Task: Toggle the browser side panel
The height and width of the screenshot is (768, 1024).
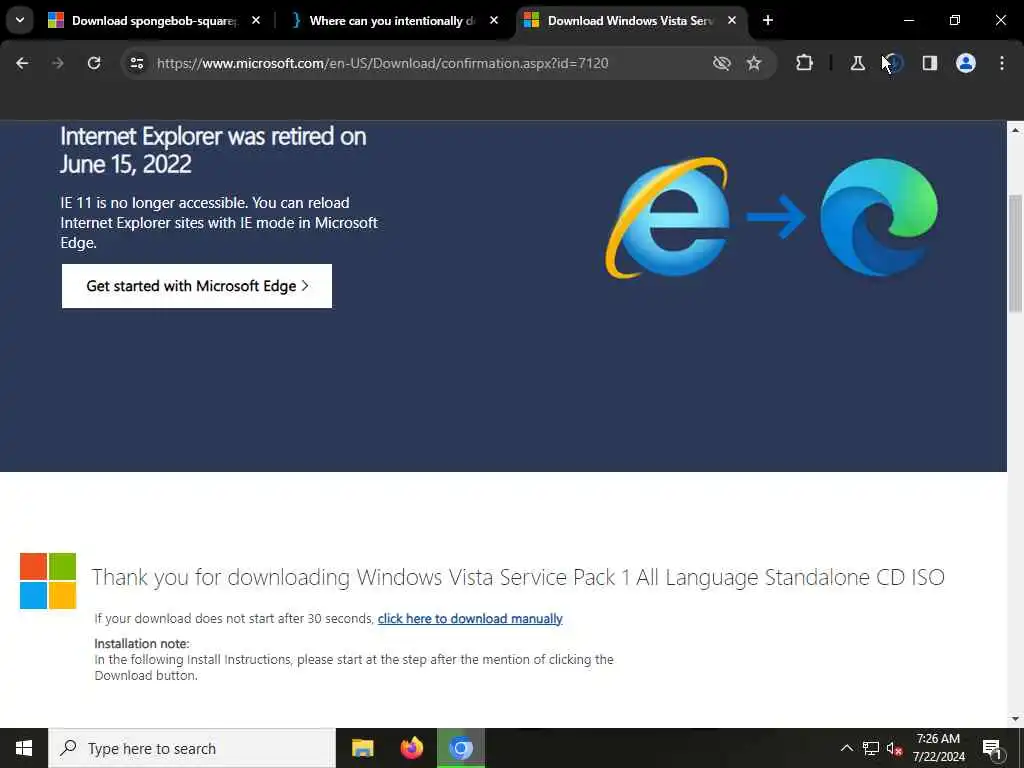Action: coord(930,63)
